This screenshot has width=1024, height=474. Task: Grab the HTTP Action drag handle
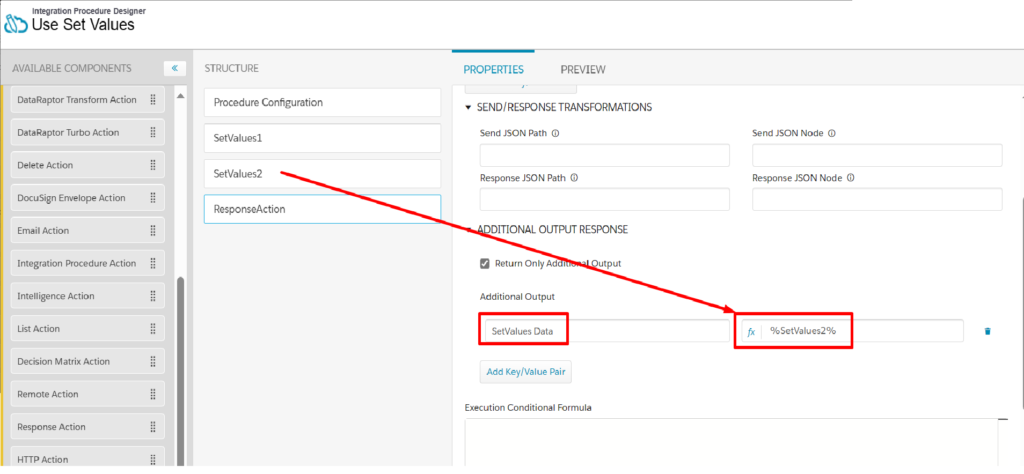click(x=153, y=460)
